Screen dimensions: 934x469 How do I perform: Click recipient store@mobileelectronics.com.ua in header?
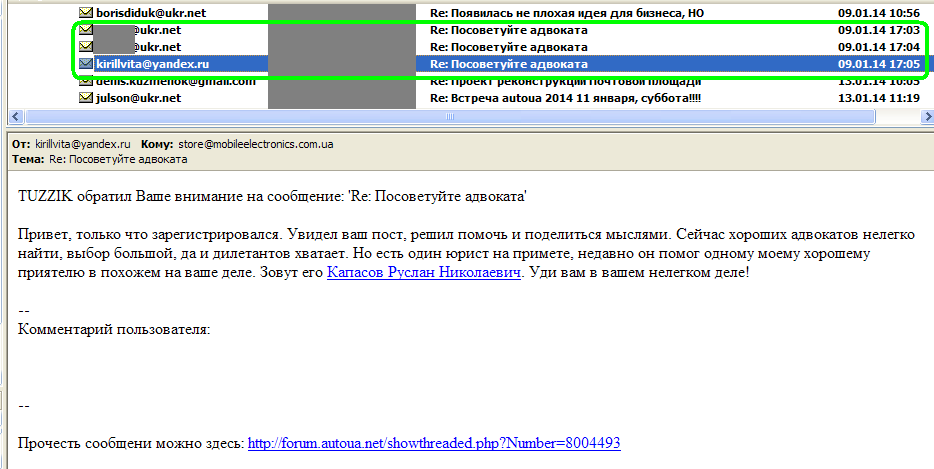pyautogui.click(x=256, y=144)
